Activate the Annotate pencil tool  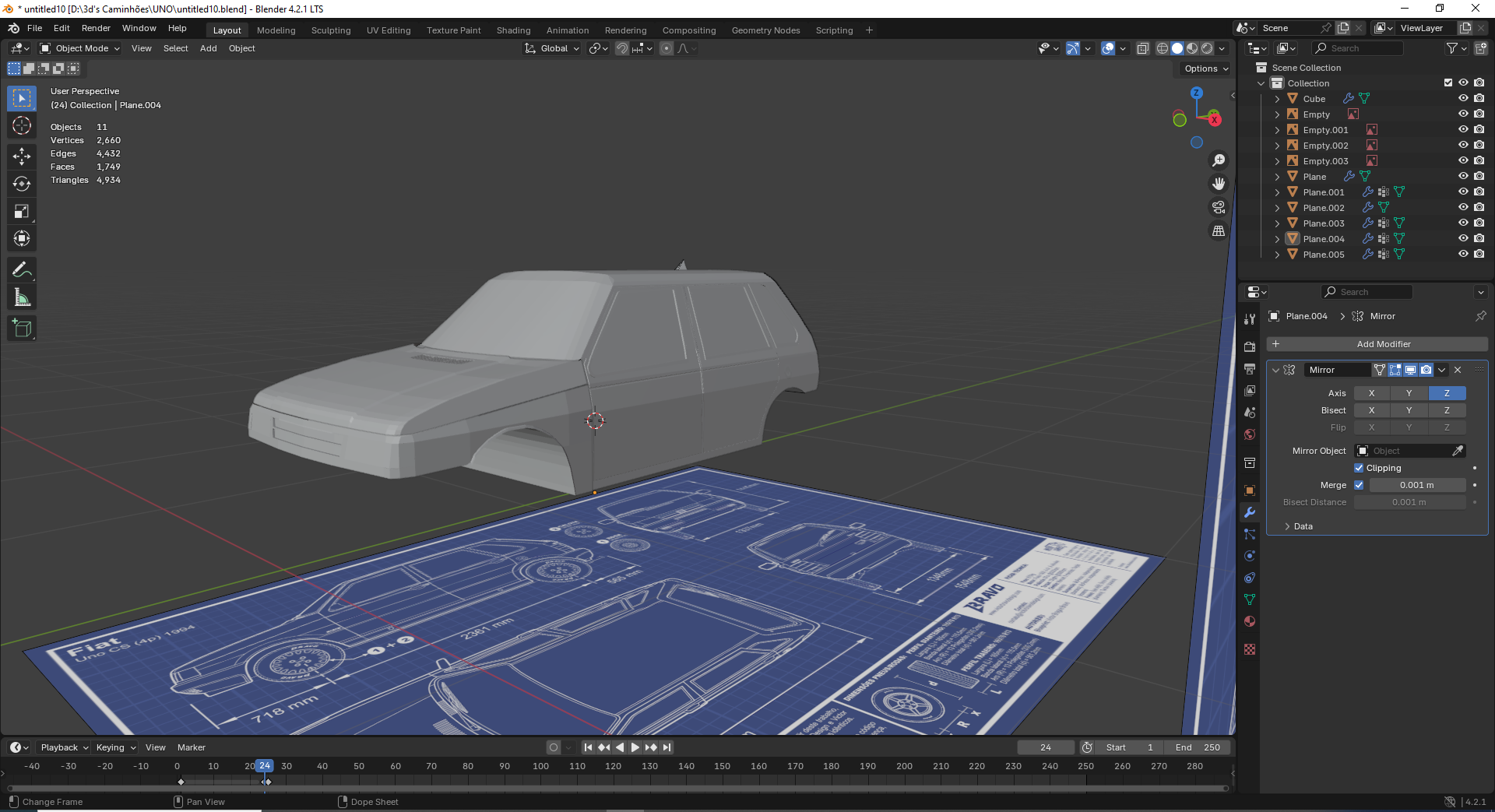22,270
